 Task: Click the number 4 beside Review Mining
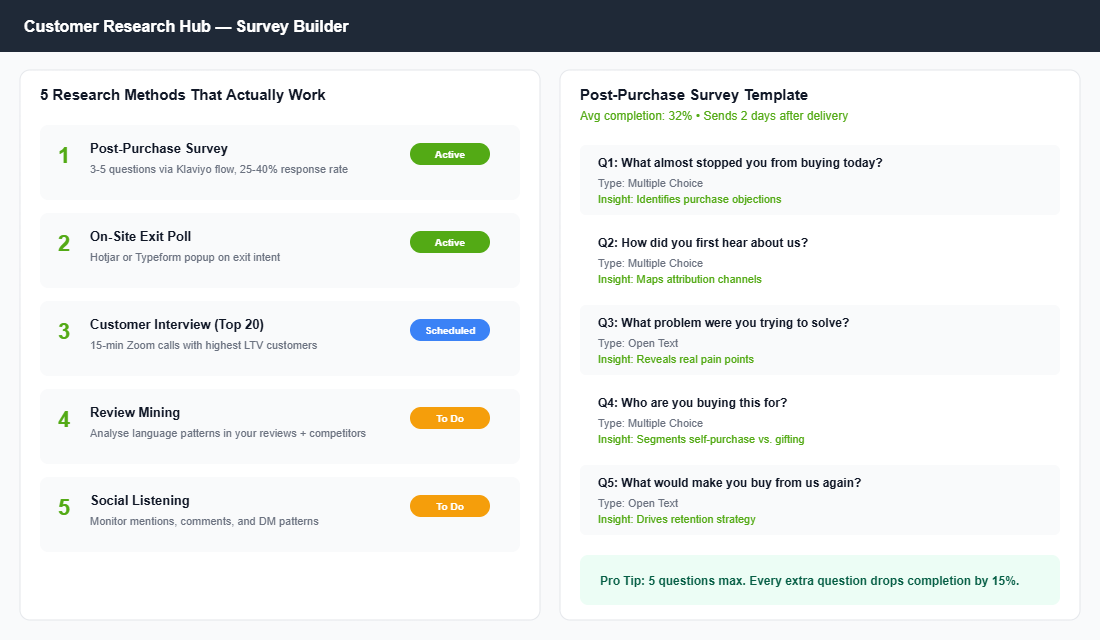[63, 419]
